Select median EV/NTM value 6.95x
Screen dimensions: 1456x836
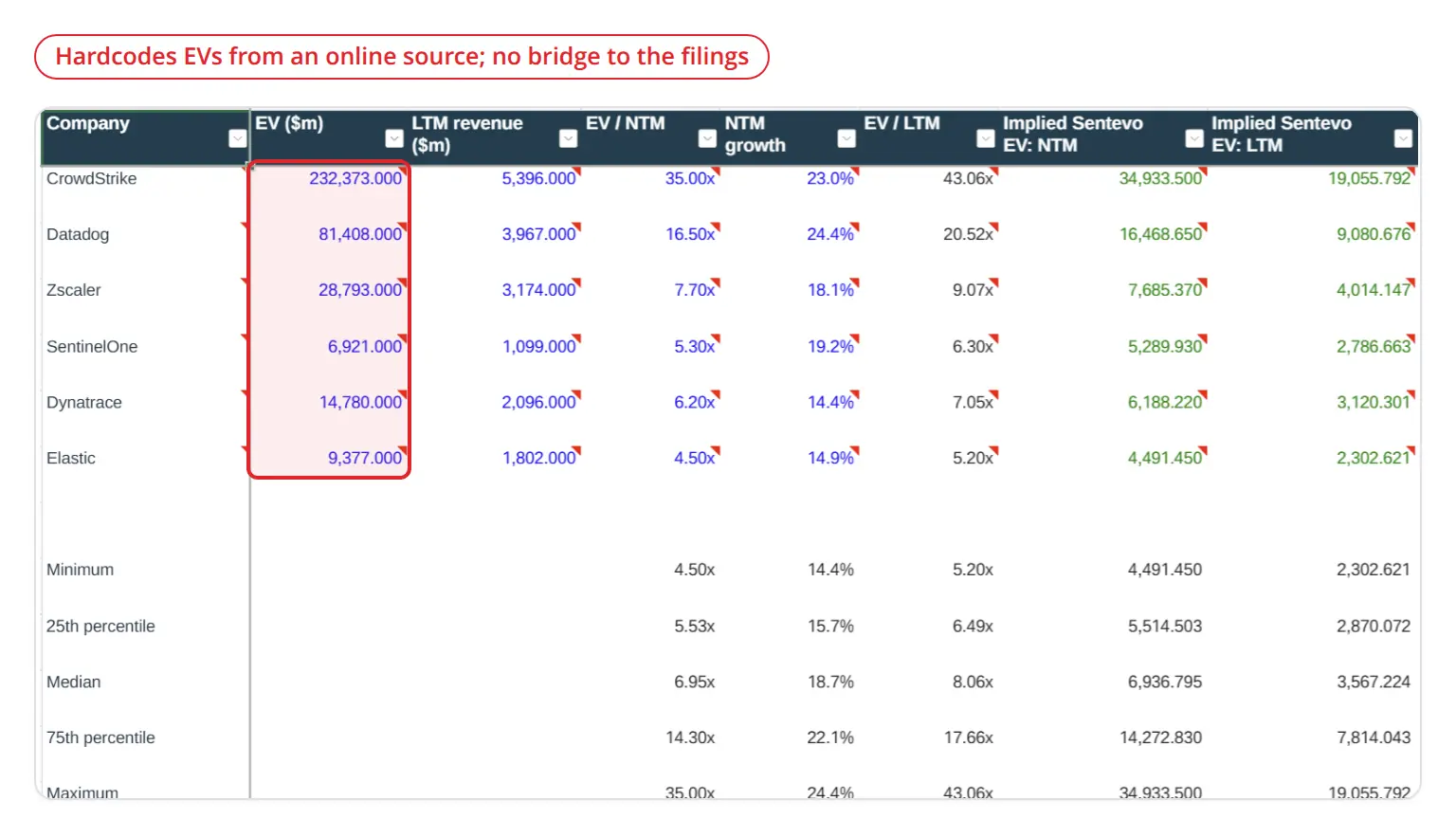(x=695, y=682)
